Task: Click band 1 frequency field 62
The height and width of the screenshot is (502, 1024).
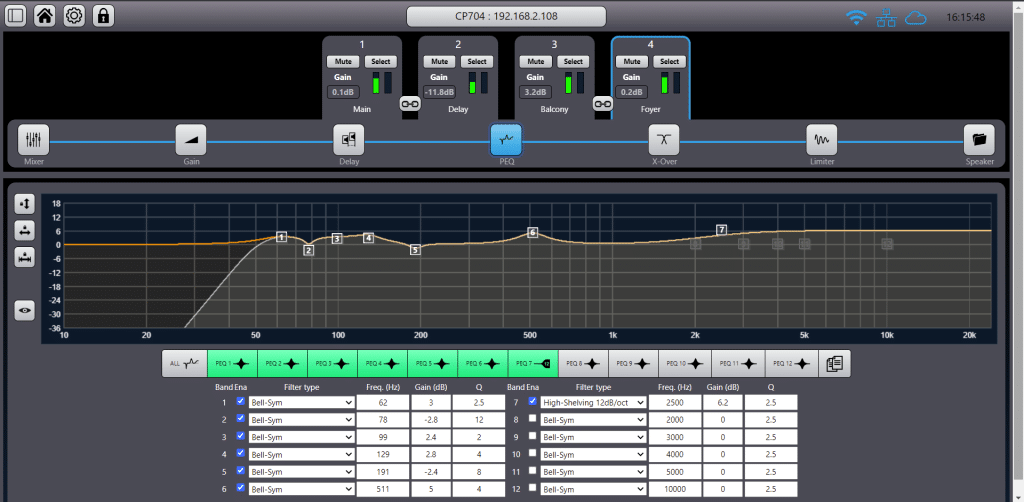Action: click(x=383, y=403)
